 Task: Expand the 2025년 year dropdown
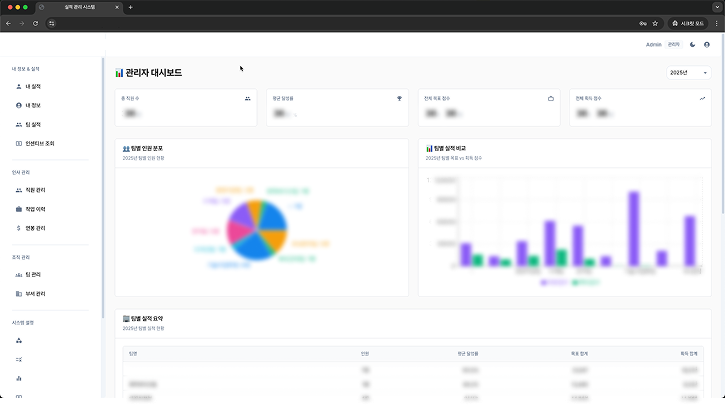[x=689, y=73]
